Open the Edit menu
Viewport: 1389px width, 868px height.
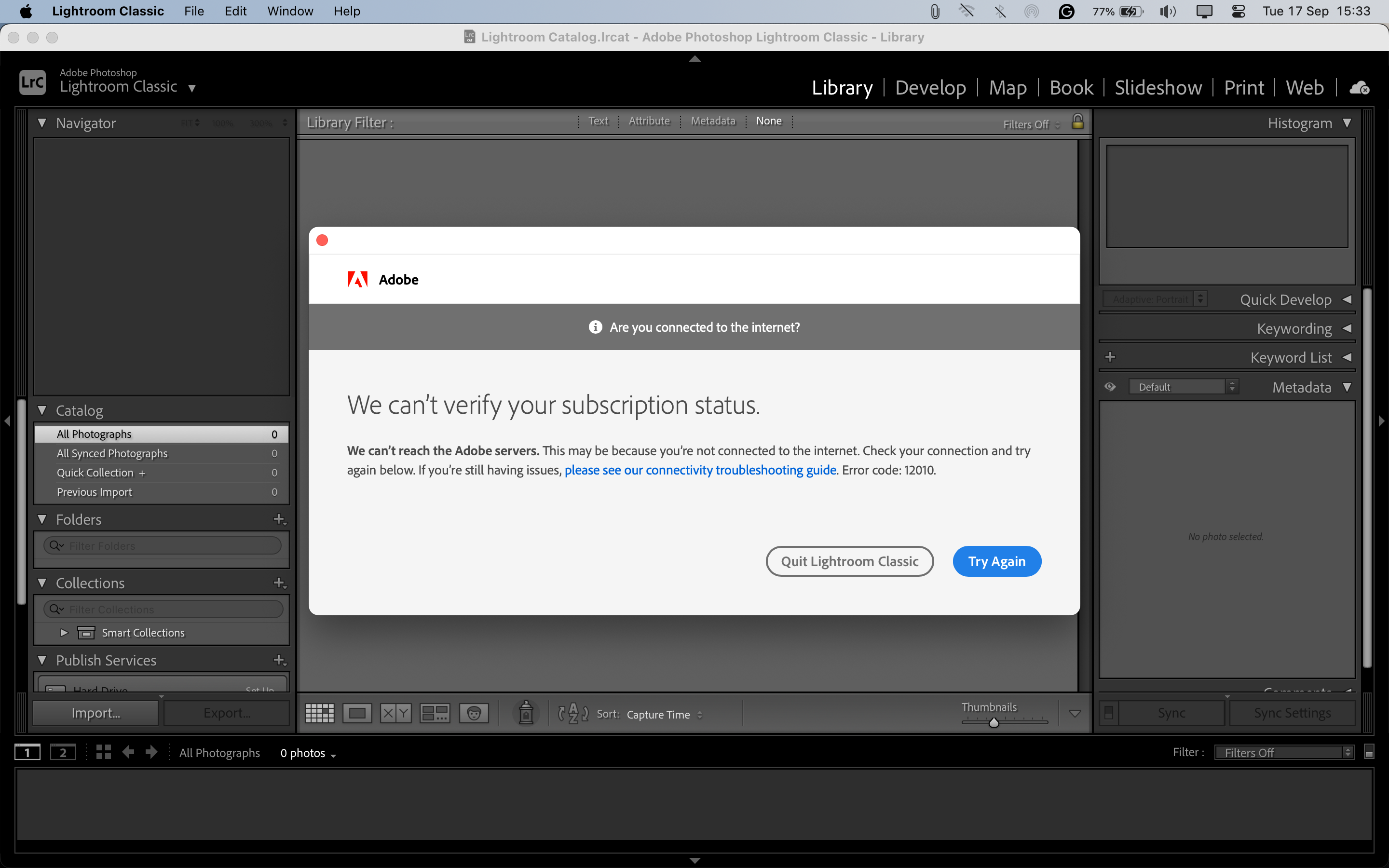coord(235,12)
